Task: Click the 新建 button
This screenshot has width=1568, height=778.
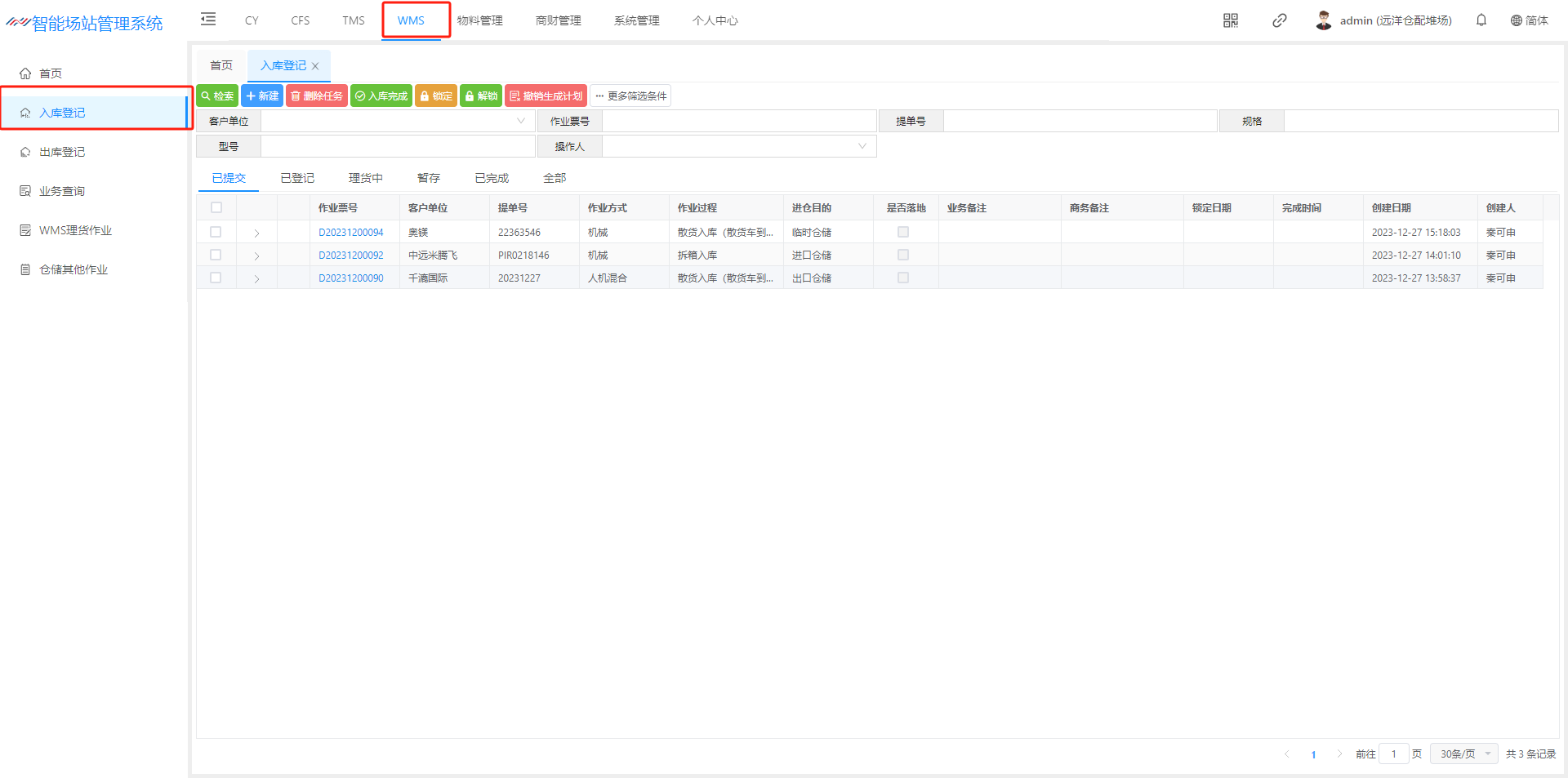Action: pos(262,96)
